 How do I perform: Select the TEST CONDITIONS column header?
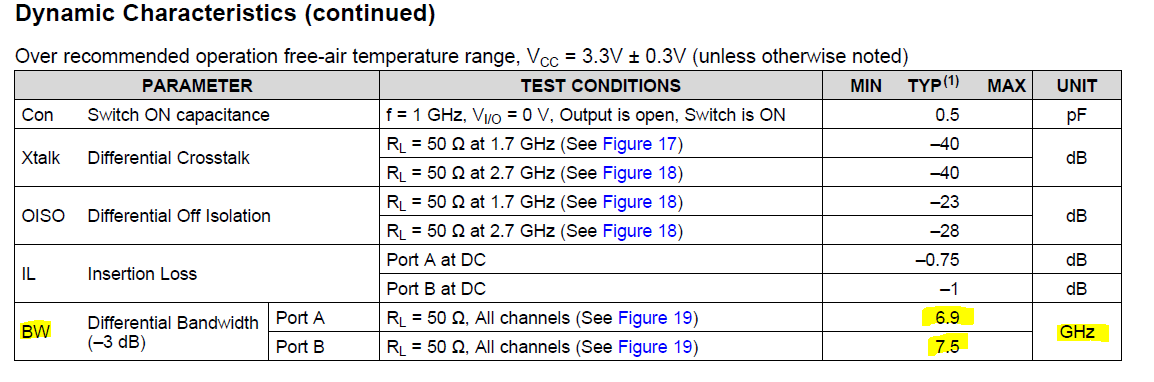click(601, 85)
